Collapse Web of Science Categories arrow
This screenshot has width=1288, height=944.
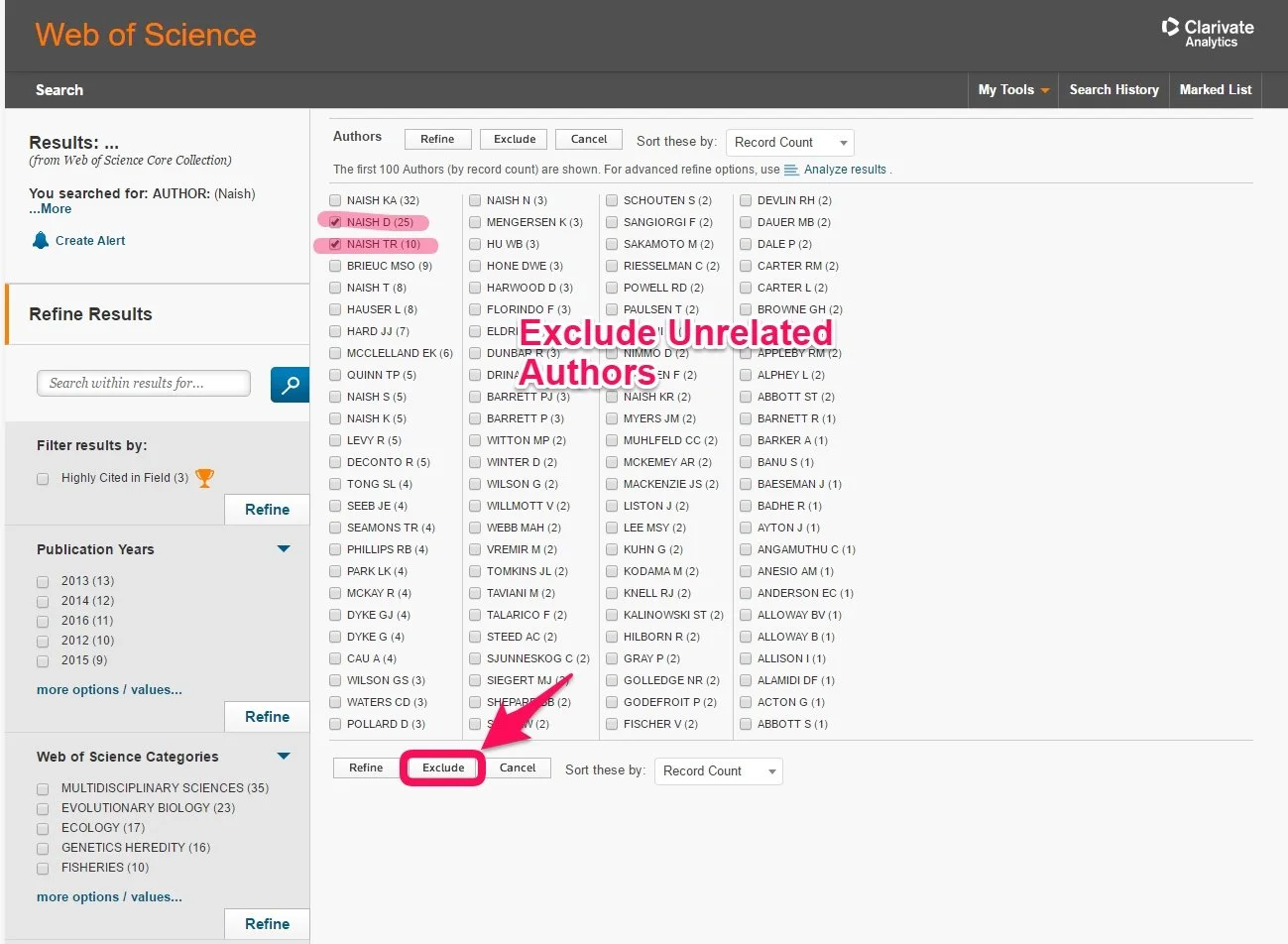[284, 756]
